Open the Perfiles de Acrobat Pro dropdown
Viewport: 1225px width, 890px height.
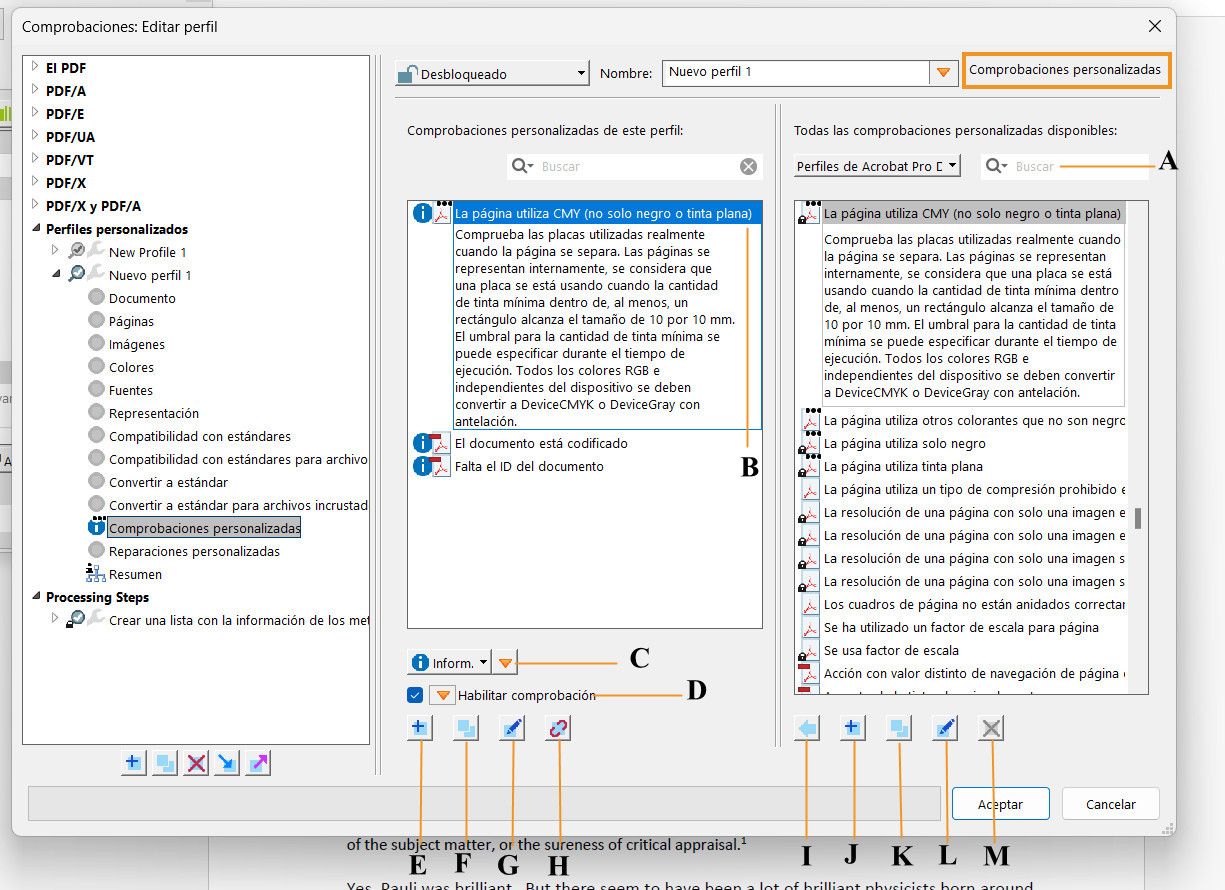click(876, 165)
